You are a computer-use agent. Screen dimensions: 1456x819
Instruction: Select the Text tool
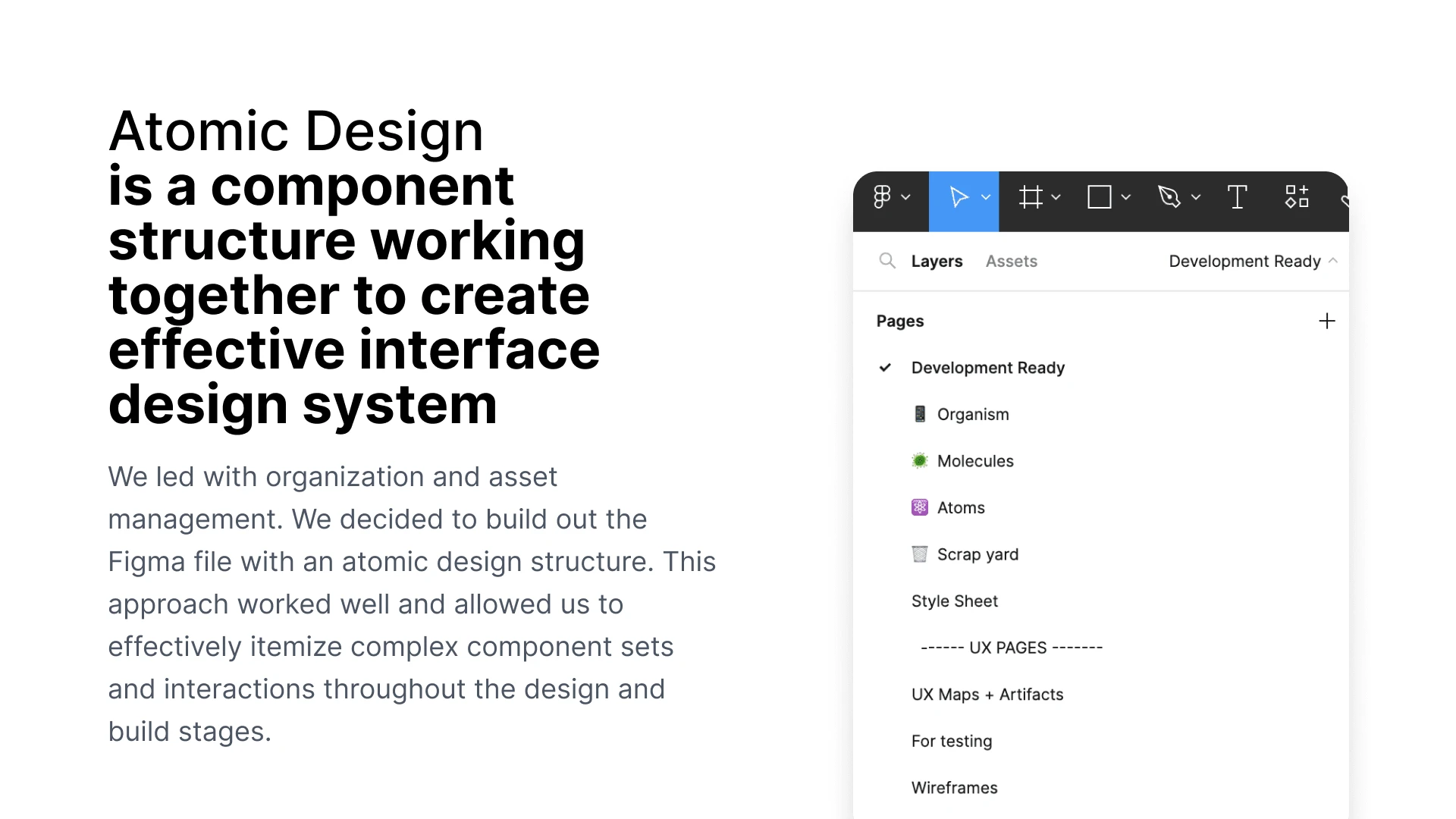point(1237,197)
